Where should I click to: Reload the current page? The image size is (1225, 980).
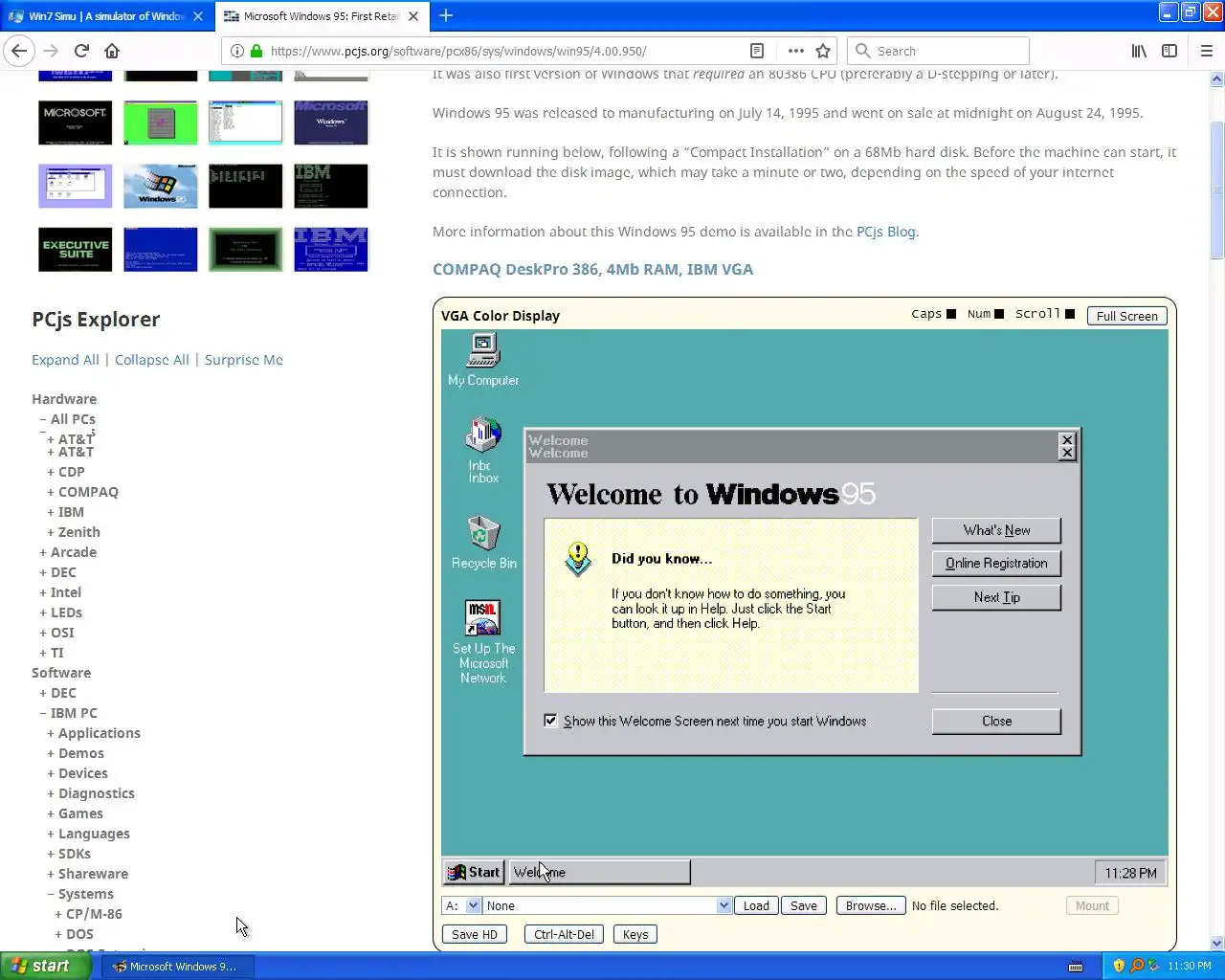[81, 51]
